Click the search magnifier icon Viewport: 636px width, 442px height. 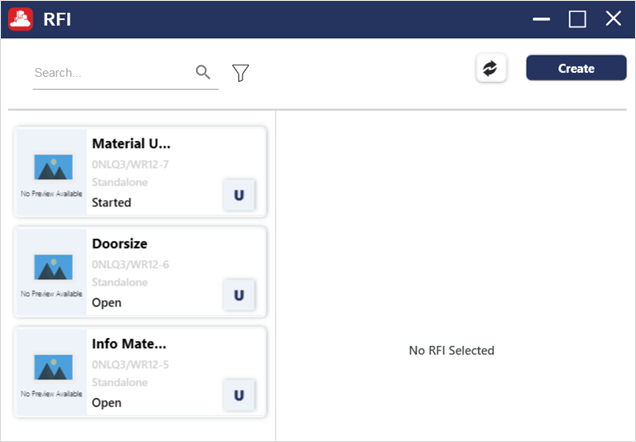tap(203, 72)
